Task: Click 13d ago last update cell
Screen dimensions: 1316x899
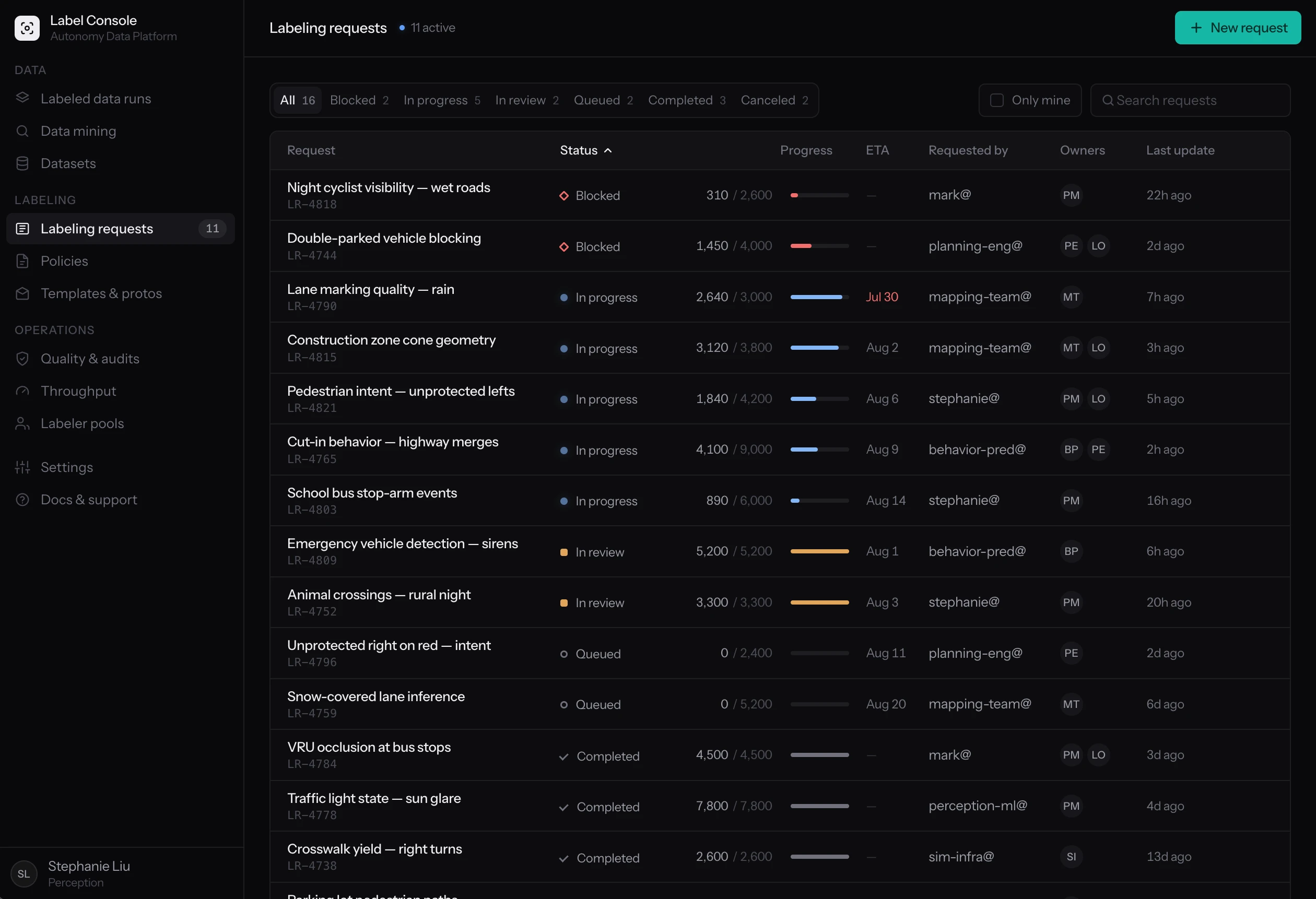Action: [1169, 857]
